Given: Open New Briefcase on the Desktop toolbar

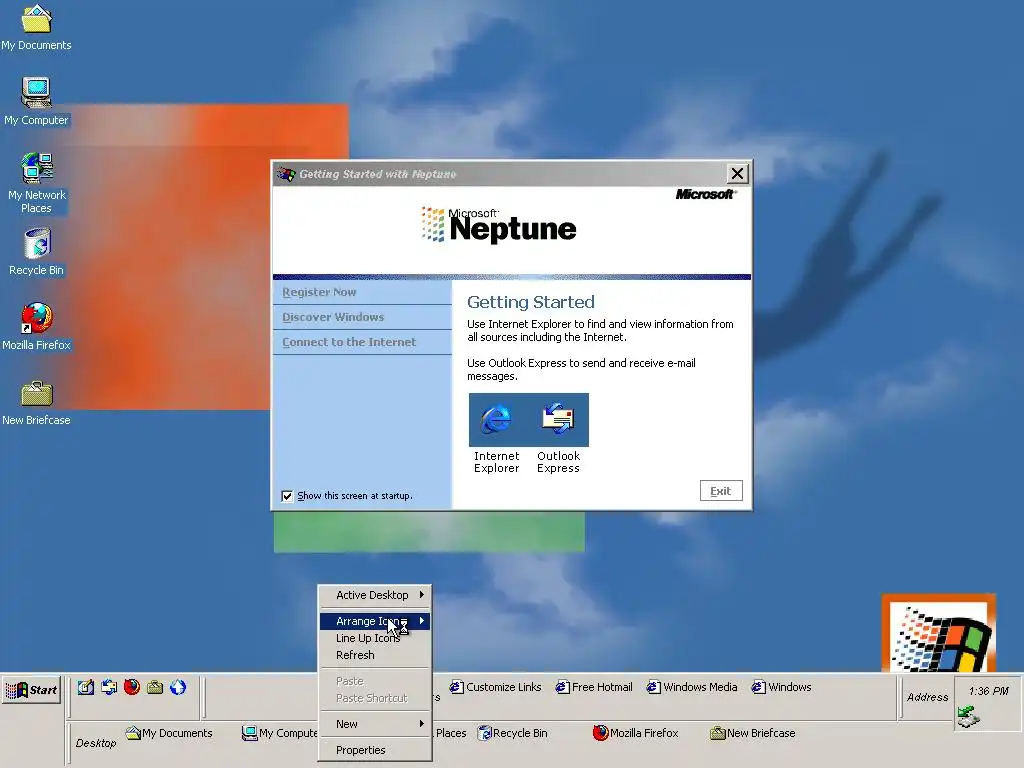Looking at the screenshot, I should [752, 733].
